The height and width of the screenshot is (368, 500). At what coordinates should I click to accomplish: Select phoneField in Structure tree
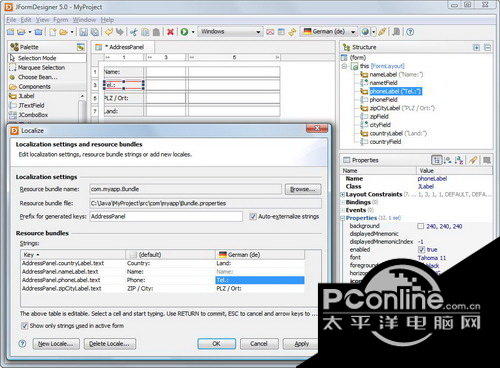point(383,100)
